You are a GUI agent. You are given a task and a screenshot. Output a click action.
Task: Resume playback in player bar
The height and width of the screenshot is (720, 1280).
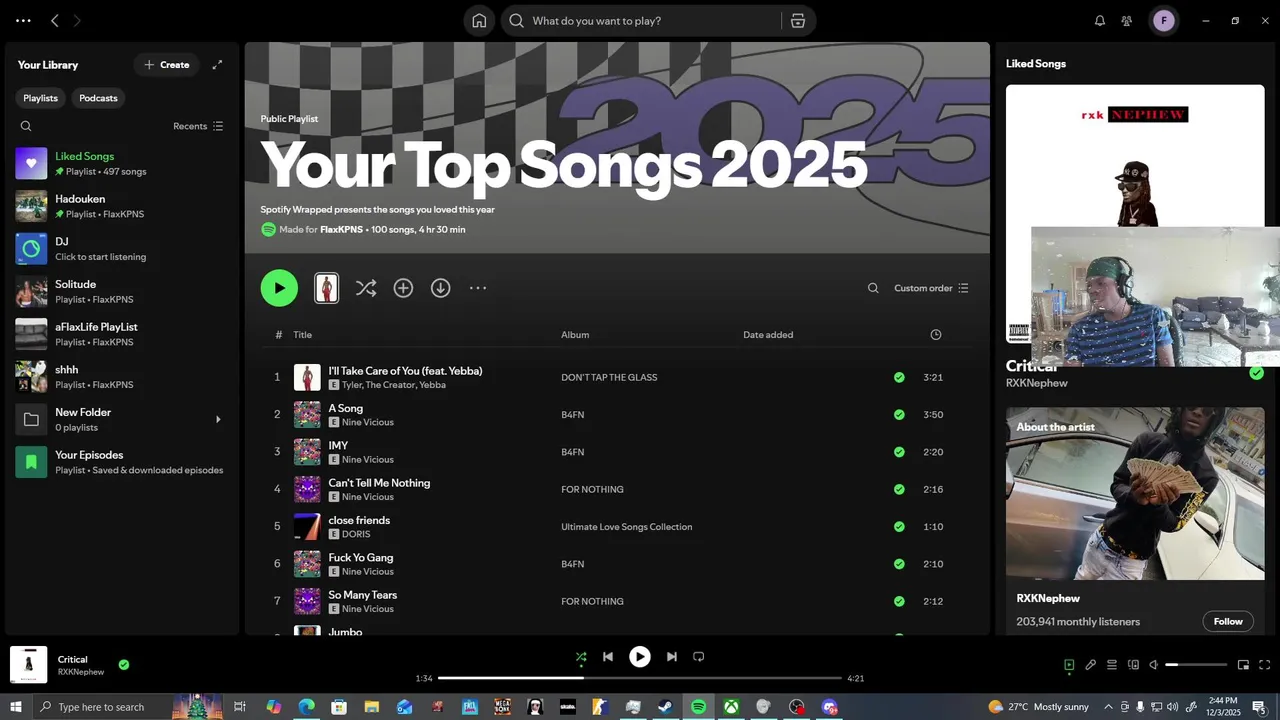(x=640, y=657)
